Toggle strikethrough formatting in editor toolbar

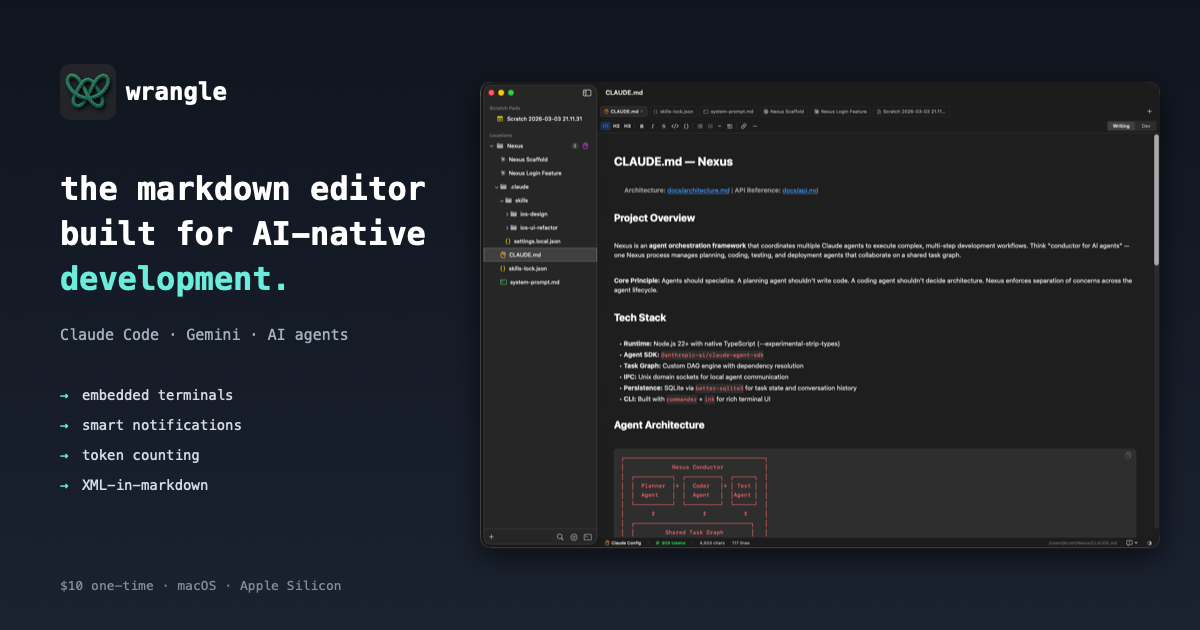[663, 126]
